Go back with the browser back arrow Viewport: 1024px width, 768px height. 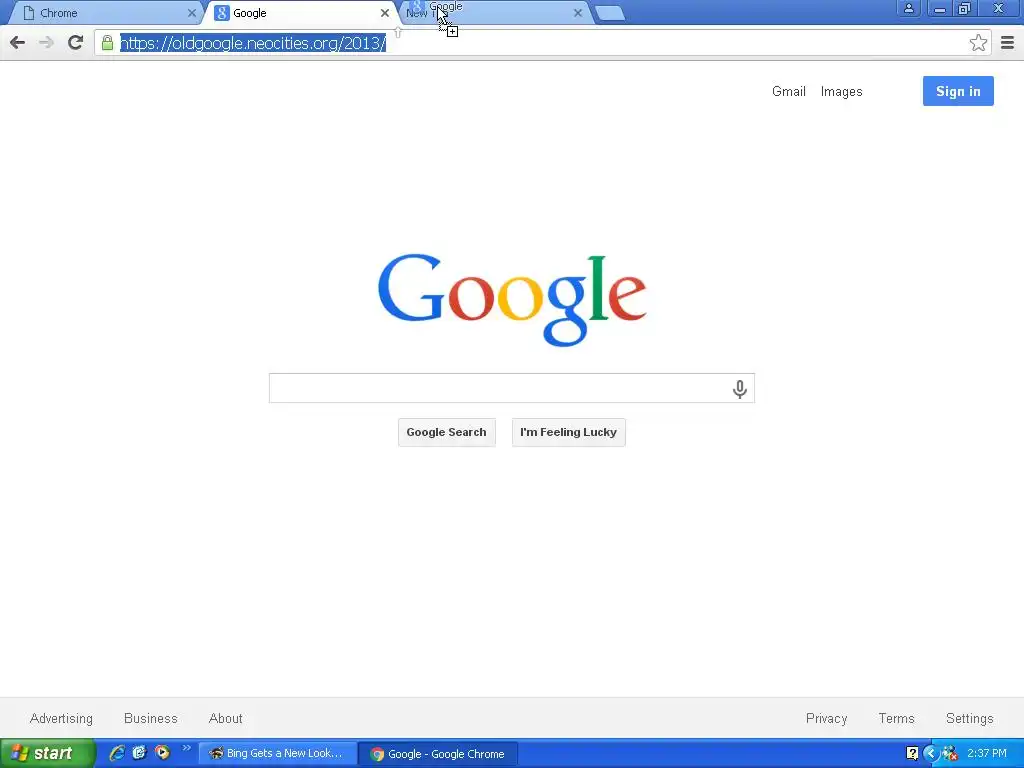pyautogui.click(x=18, y=43)
